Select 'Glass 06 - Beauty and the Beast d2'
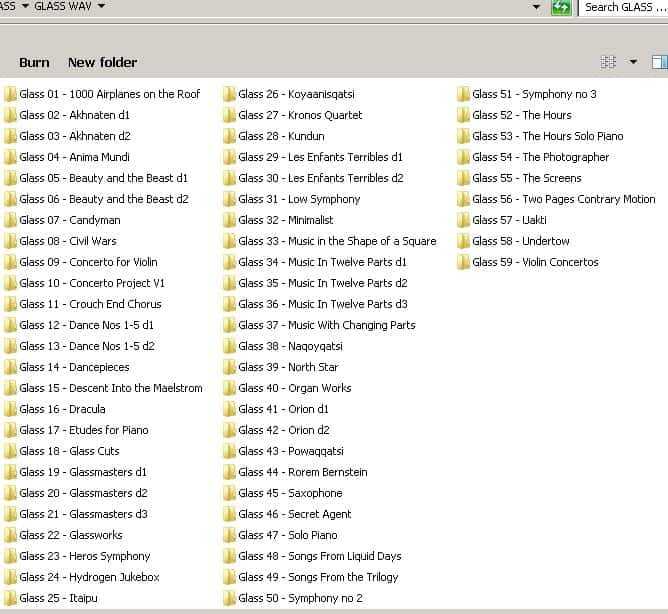This screenshot has width=668, height=614. click(x=104, y=199)
